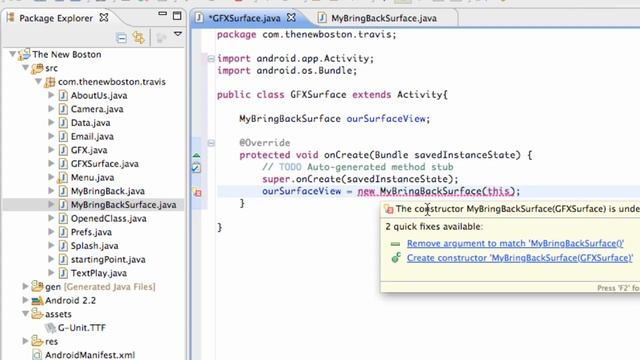Select Email.java in Package Explorer

tap(92, 136)
